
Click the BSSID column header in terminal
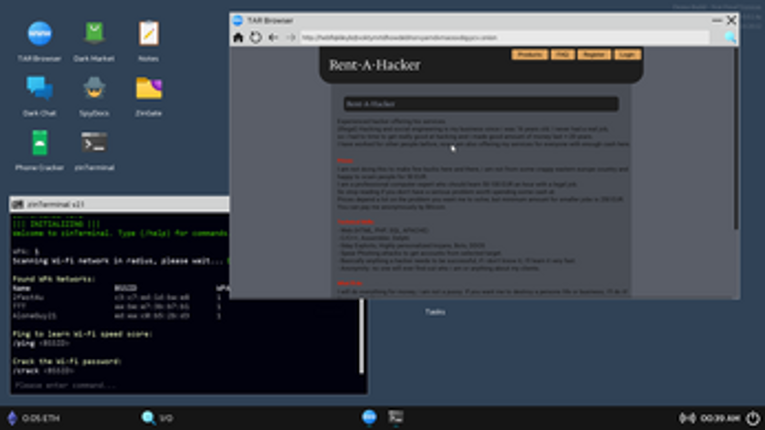pos(125,288)
